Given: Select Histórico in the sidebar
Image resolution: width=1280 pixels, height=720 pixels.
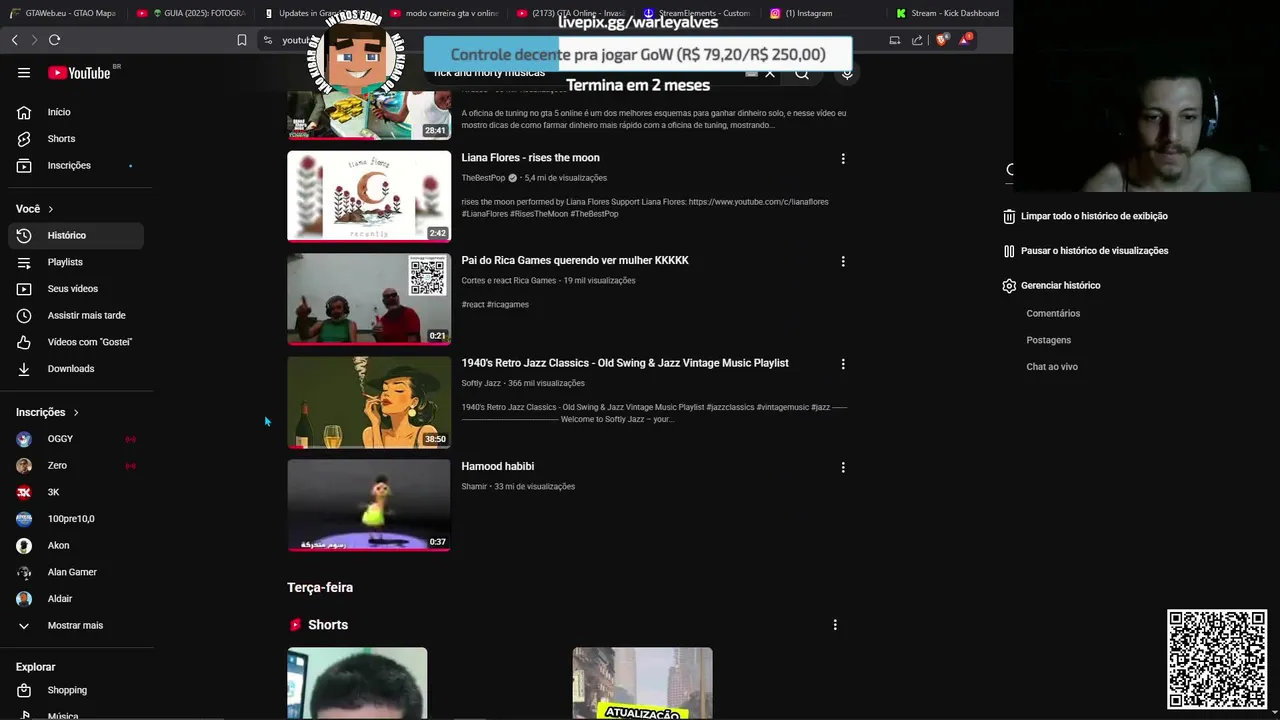Looking at the screenshot, I should 76,235.
